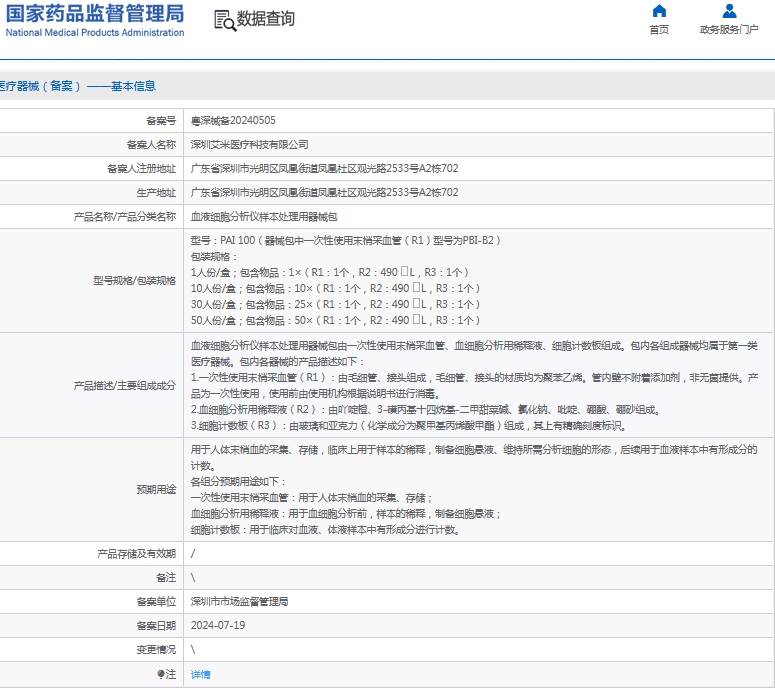The width and height of the screenshot is (775, 691).
Task: Click the National Medical Products Administration text
Action: [95, 33]
